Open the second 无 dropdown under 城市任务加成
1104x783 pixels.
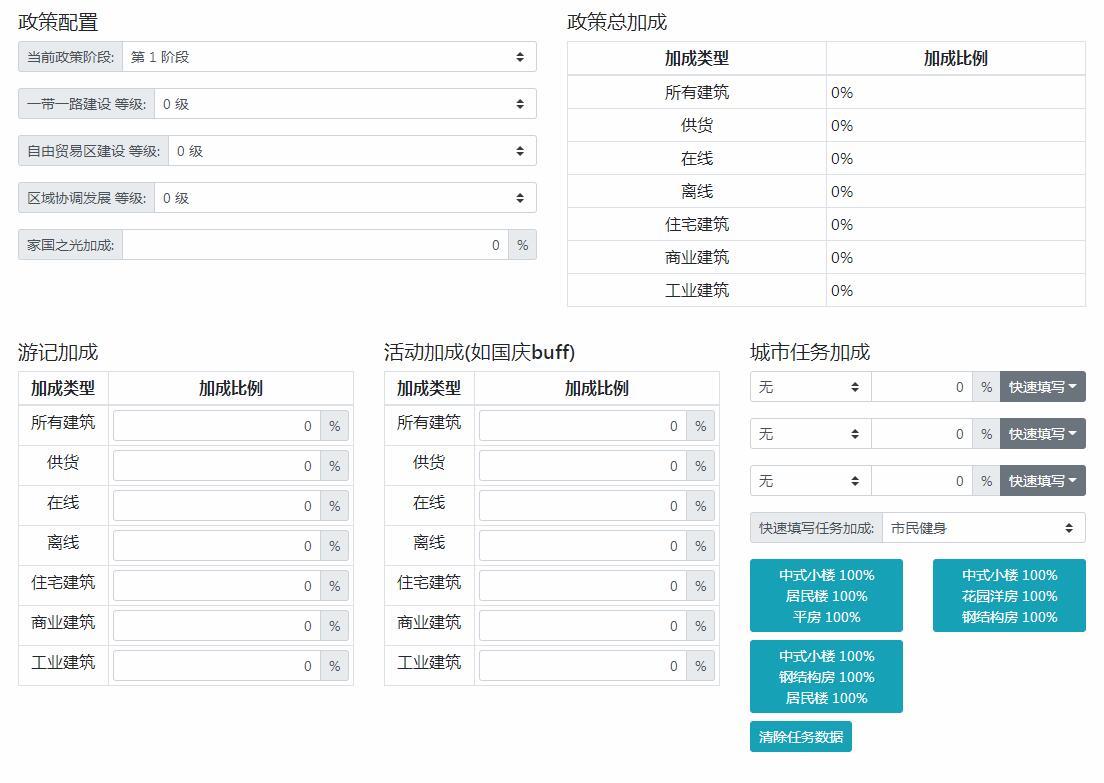[810, 434]
